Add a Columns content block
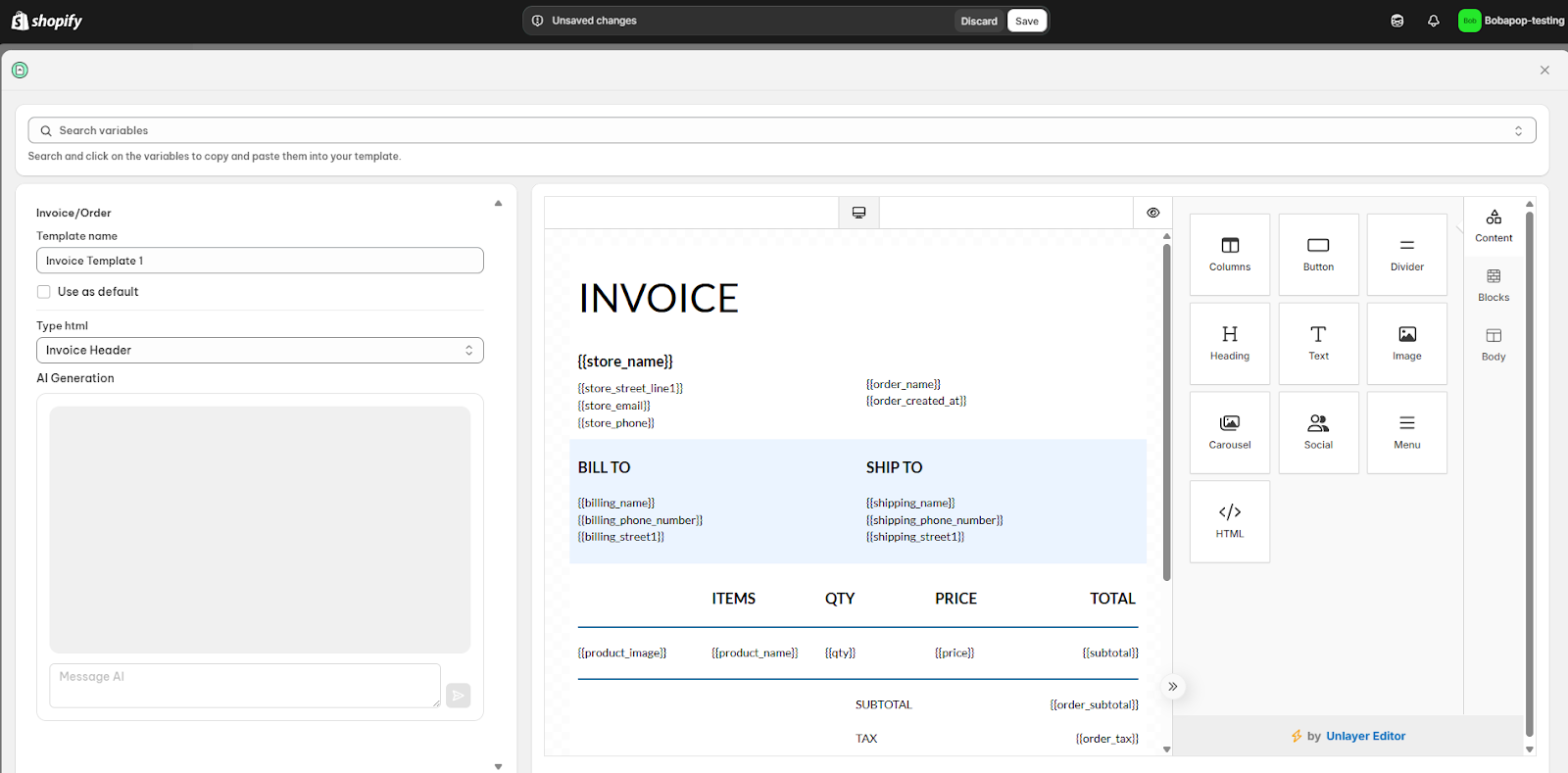Viewport: 1568px width, 773px height. click(1230, 255)
